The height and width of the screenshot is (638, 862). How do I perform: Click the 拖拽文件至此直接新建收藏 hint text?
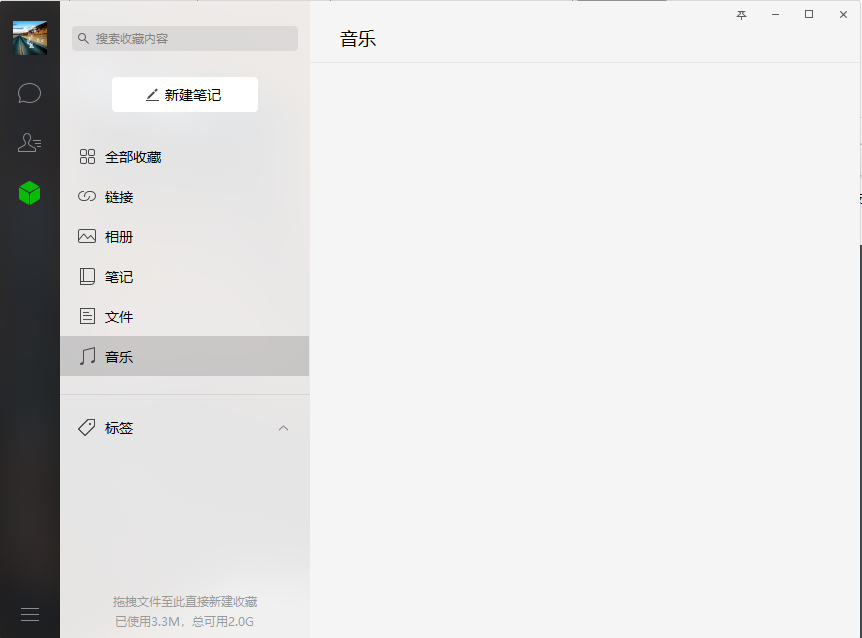click(x=185, y=602)
